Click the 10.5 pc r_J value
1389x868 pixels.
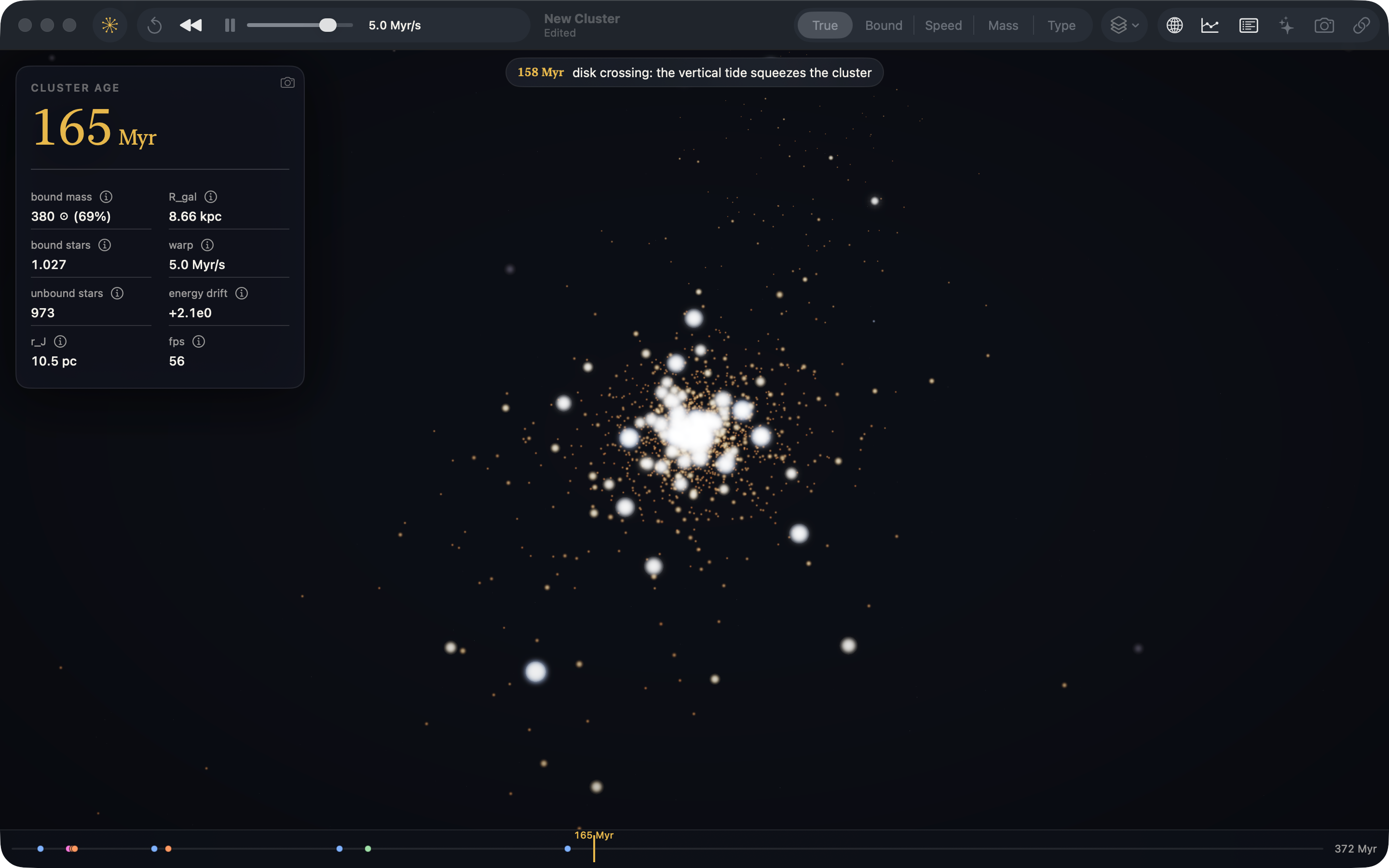pos(54,361)
